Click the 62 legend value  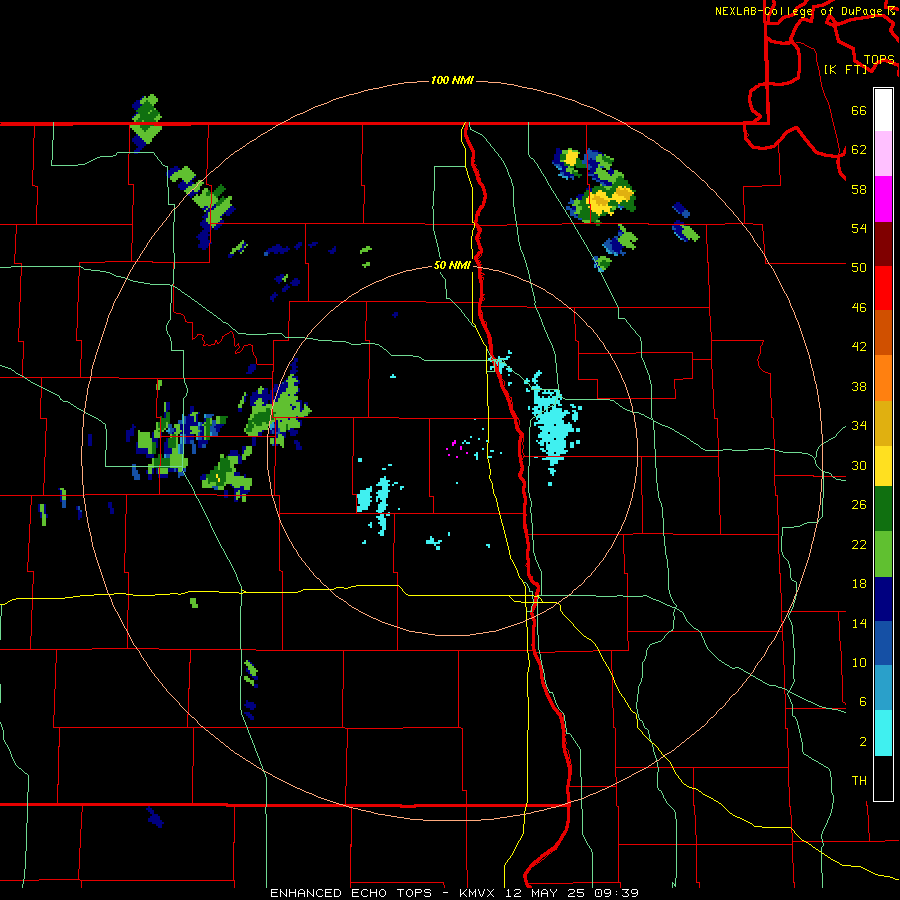(859, 150)
